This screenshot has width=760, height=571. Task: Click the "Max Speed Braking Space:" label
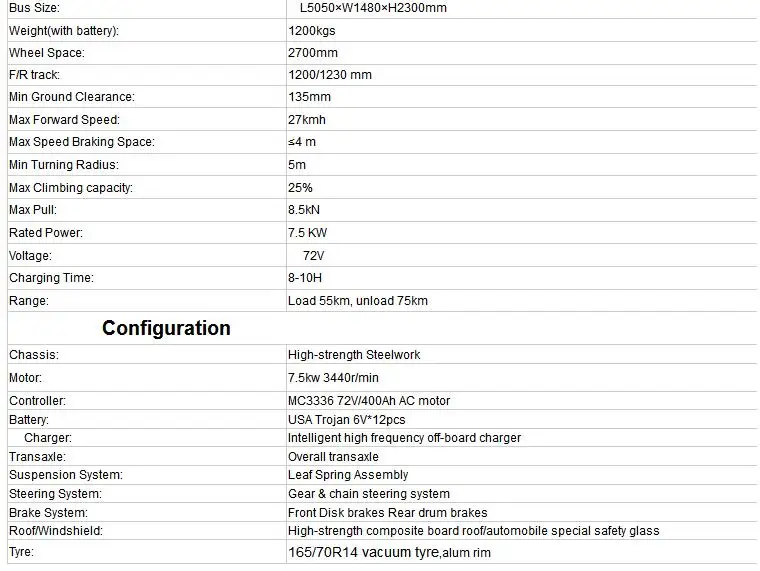click(x=82, y=142)
